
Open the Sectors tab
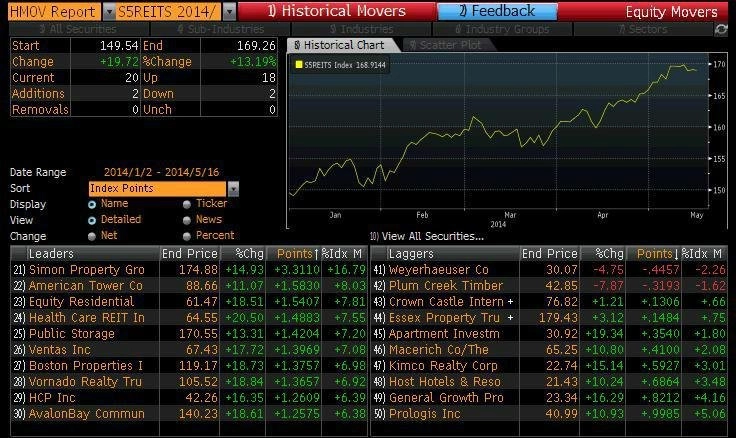click(x=643, y=30)
